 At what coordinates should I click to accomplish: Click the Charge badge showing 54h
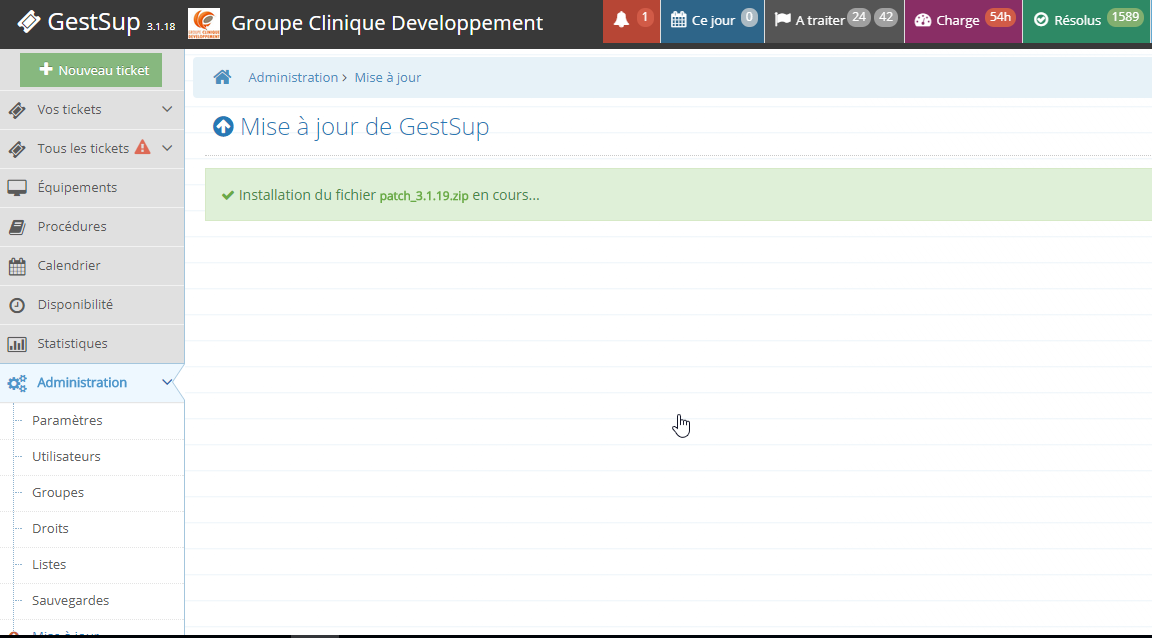click(x=1000, y=17)
